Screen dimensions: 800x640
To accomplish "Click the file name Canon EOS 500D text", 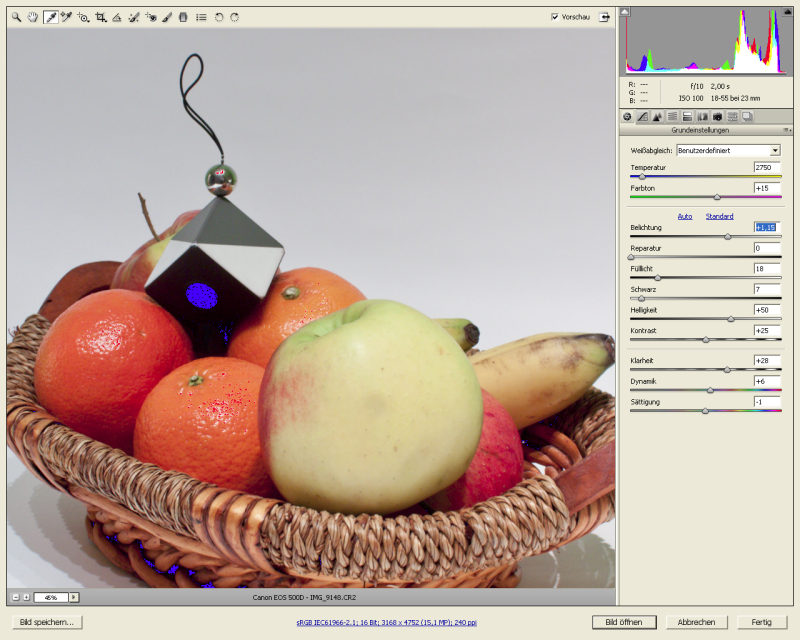I will tap(304, 597).
